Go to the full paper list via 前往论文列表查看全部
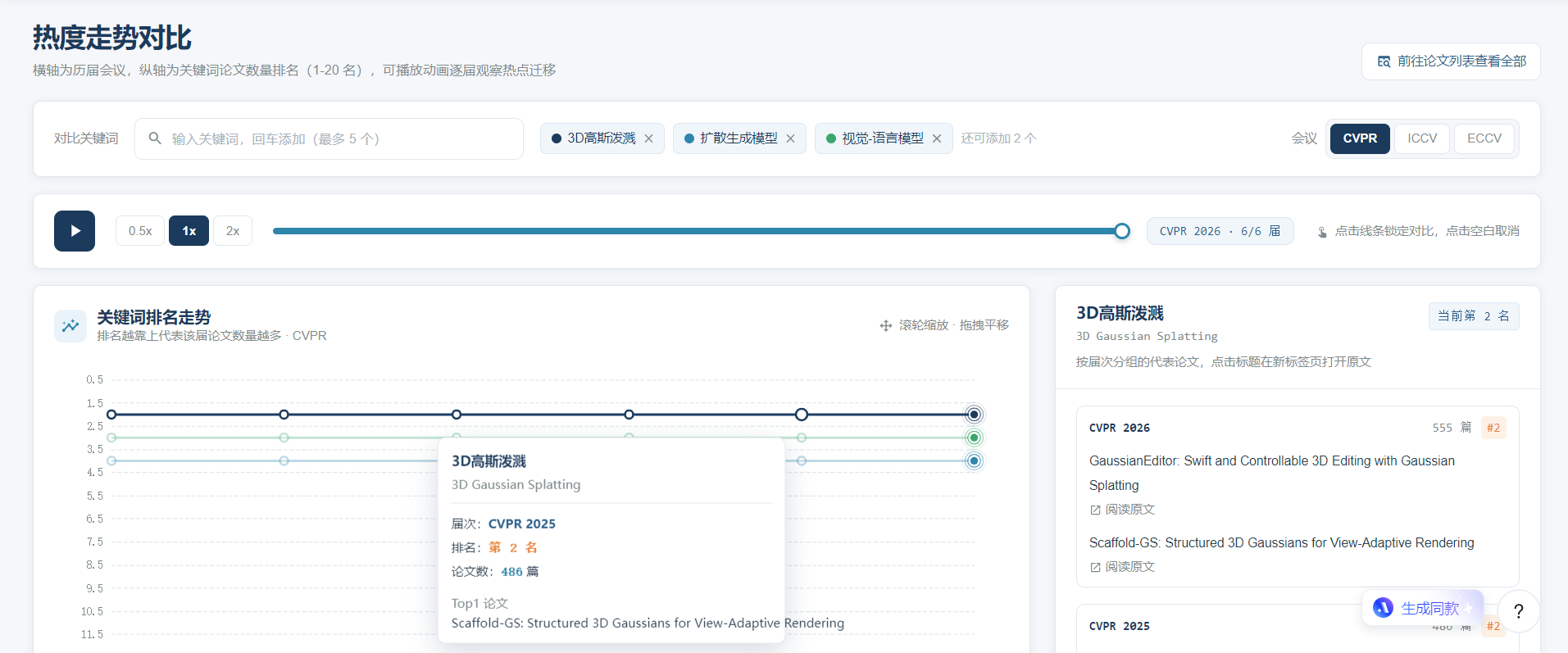The width and height of the screenshot is (1568, 653). point(1451,61)
